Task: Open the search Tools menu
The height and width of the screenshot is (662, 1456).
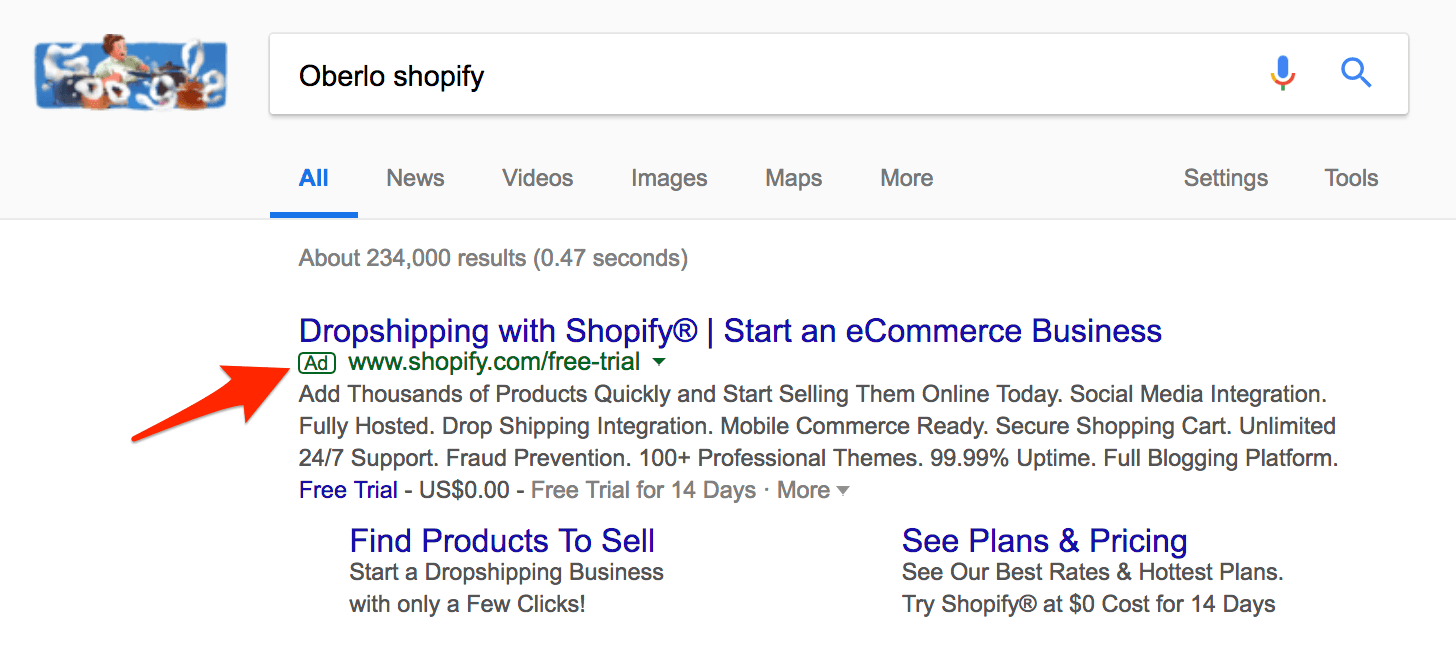Action: point(1351,178)
